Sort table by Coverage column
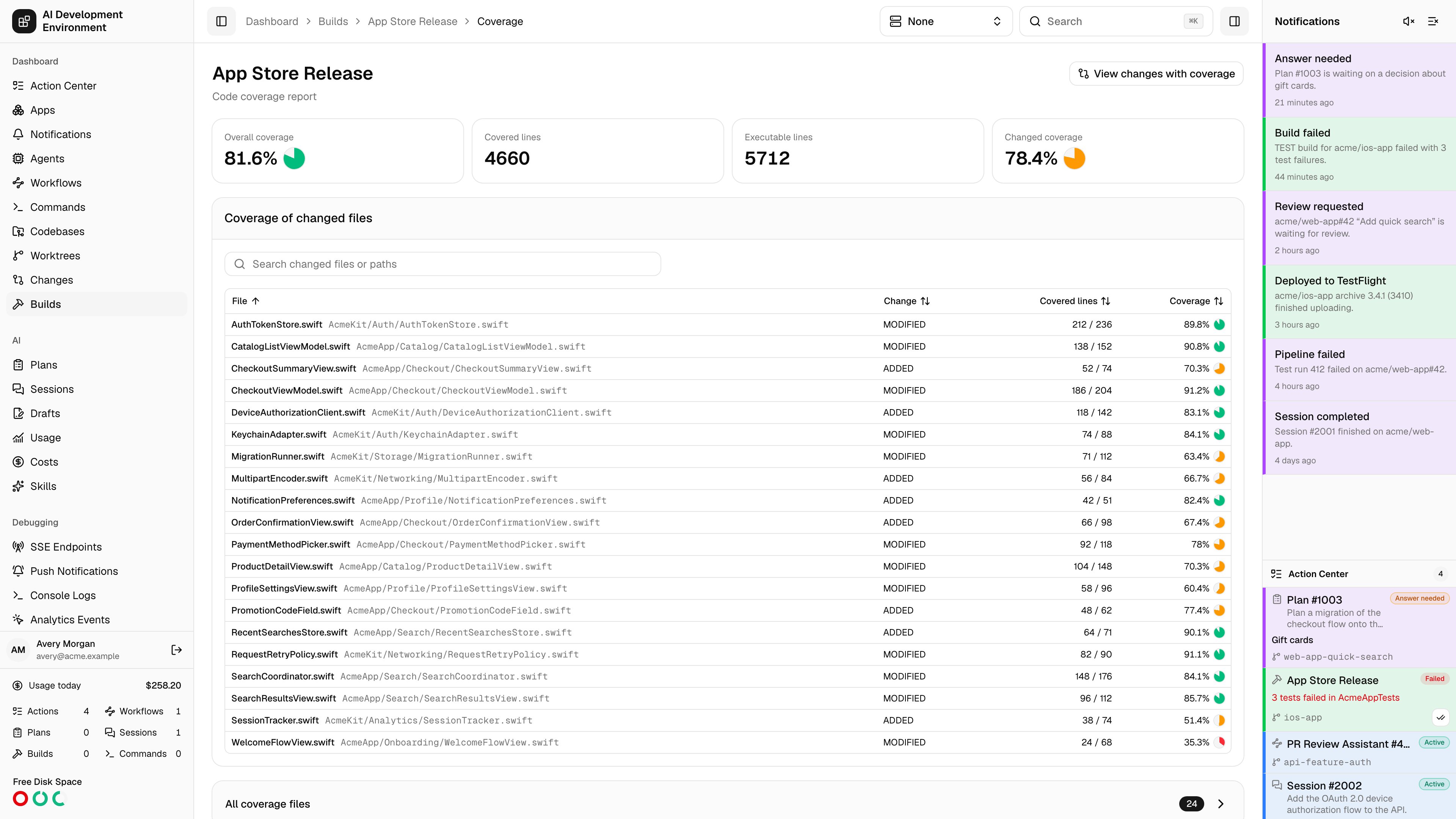 tap(1197, 301)
